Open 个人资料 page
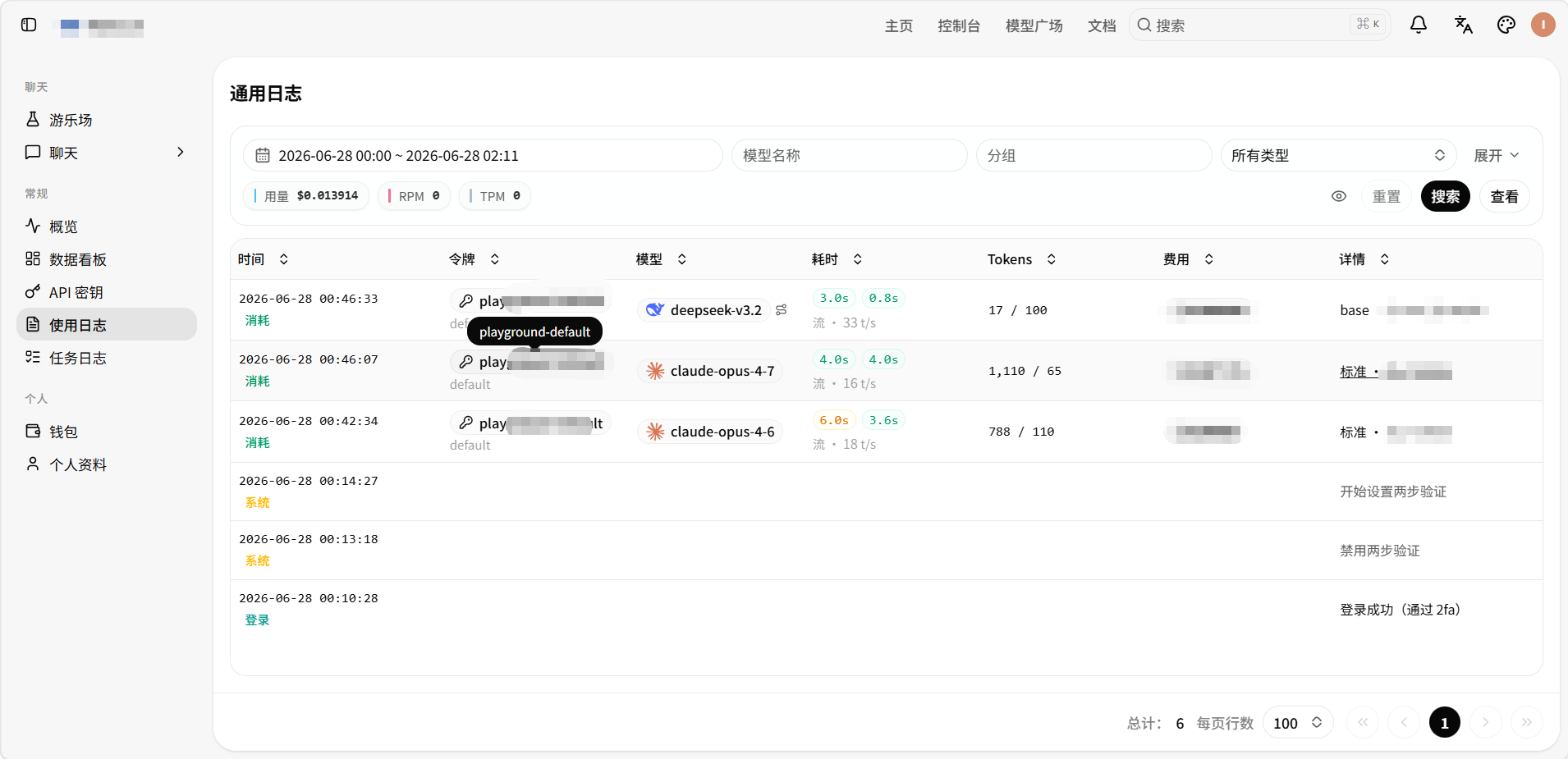1568x759 pixels. [107, 464]
